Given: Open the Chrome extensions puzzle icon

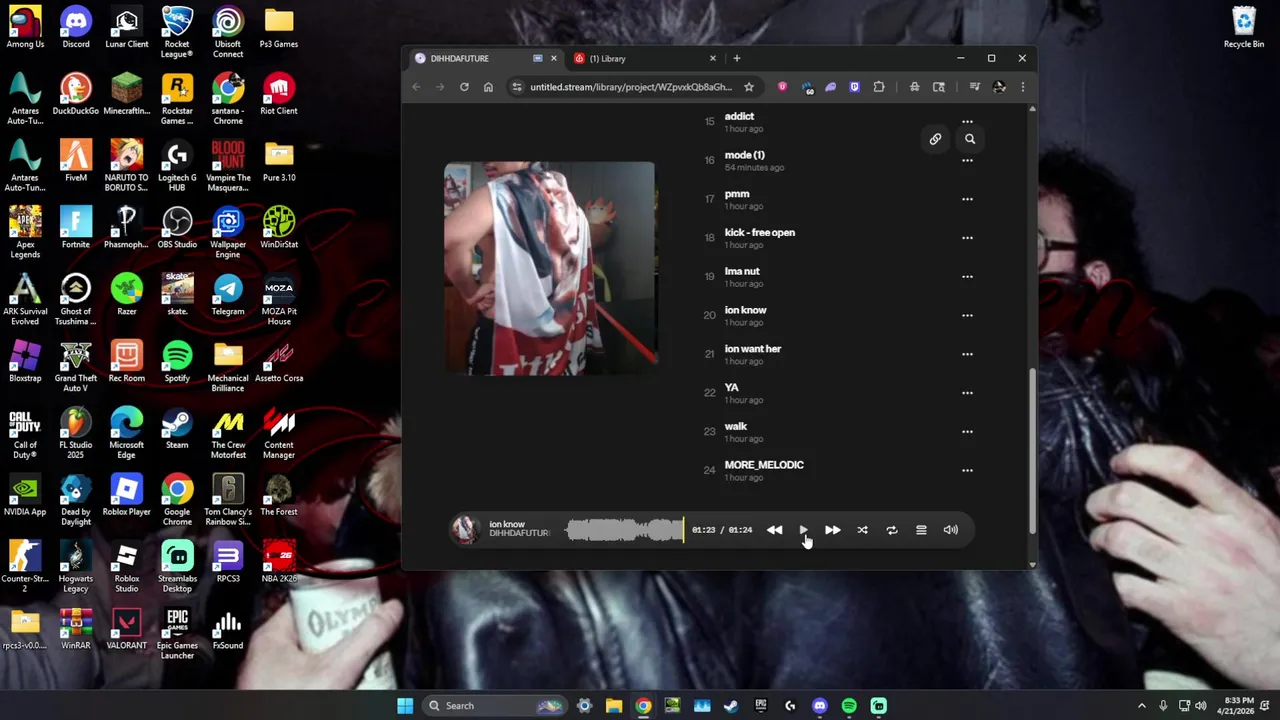Looking at the screenshot, I should pyautogui.click(x=878, y=87).
